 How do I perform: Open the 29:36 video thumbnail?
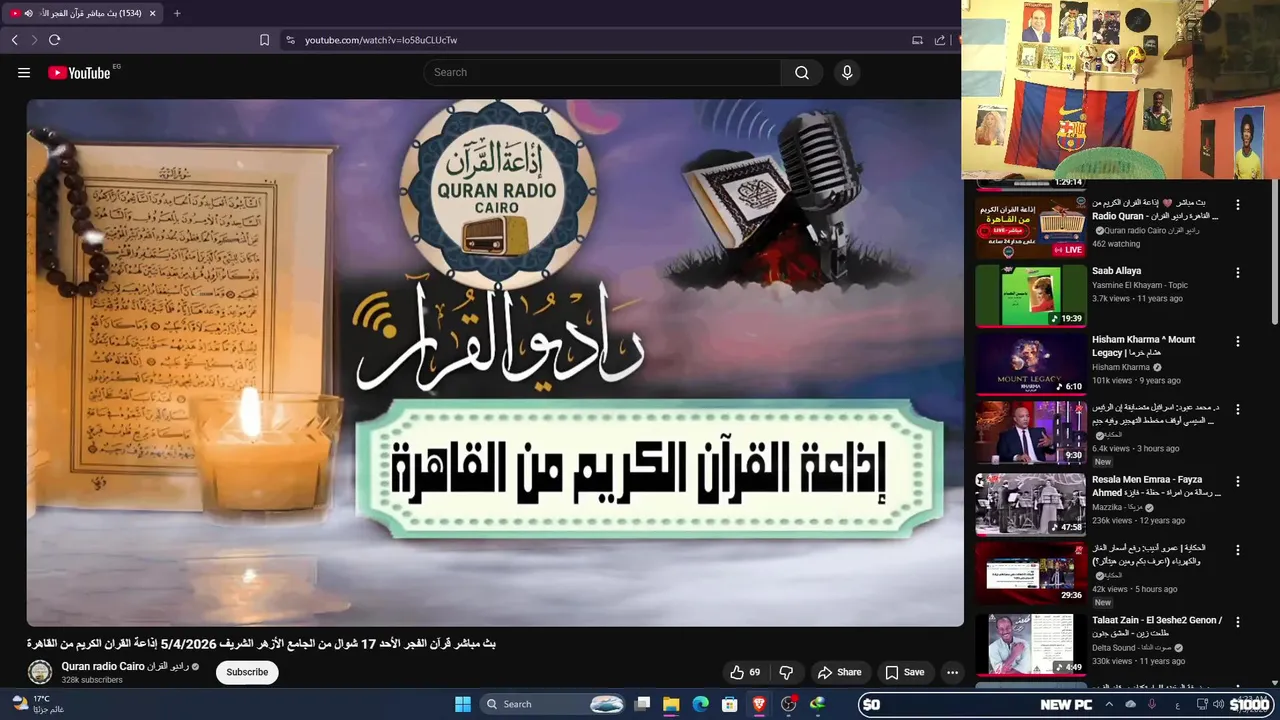(x=1031, y=573)
